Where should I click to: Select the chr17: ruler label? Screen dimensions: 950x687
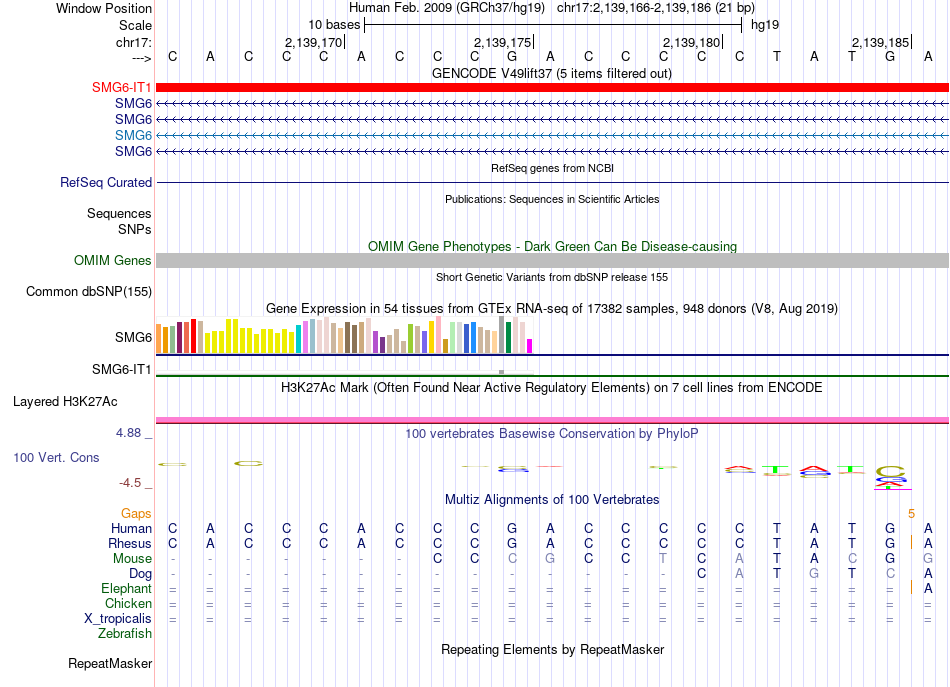tap(134, 42)
